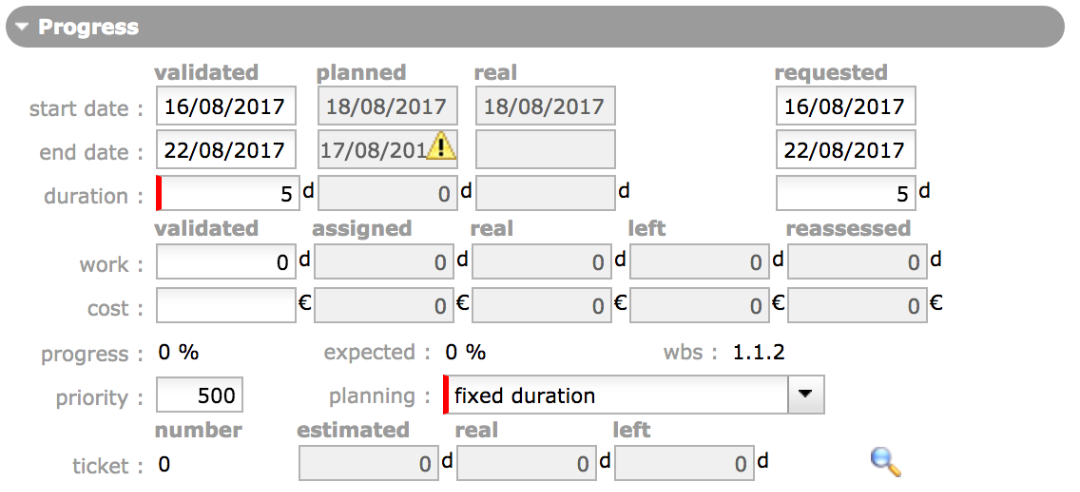The image size is (1080, 492).
Task: Click the left cost field
Action: (700, 306)
